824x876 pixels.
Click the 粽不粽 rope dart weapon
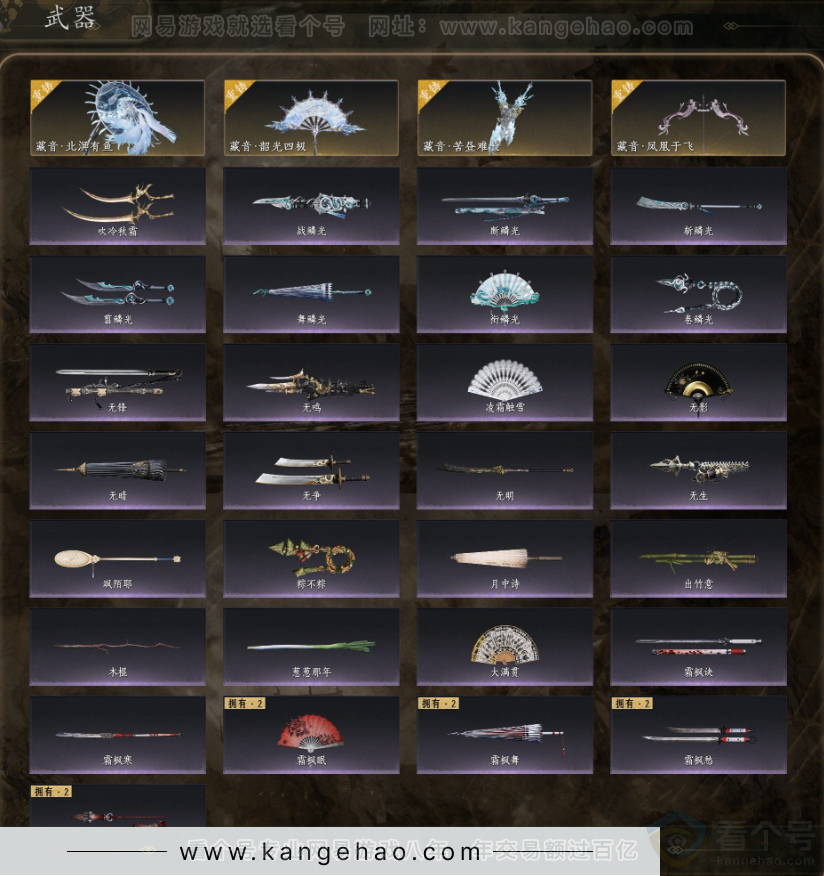[311, 559]
